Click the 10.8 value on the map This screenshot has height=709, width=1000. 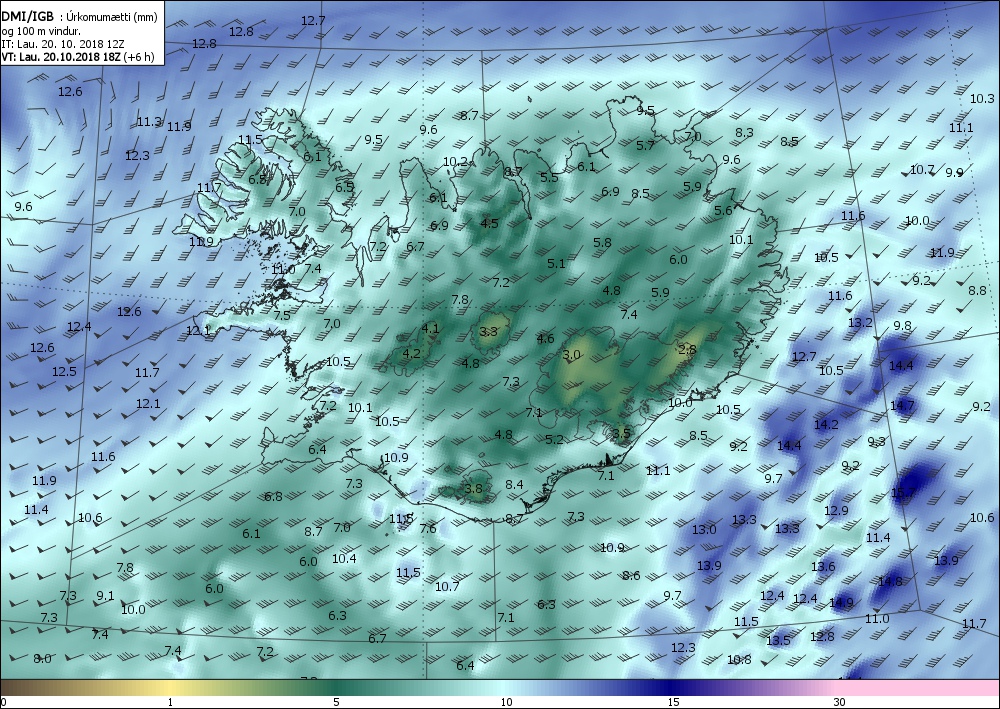pyautogui.click(x=739, y=659)
